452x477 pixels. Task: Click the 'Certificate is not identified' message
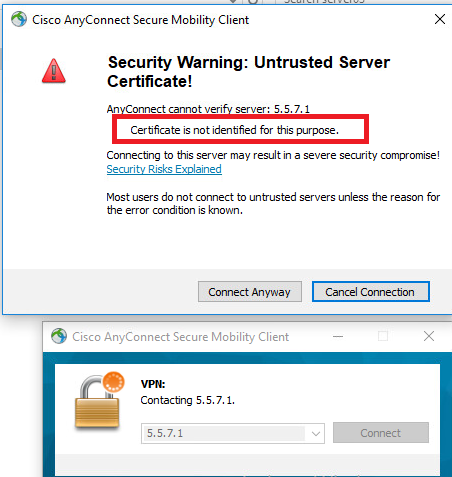click(234, 130)
